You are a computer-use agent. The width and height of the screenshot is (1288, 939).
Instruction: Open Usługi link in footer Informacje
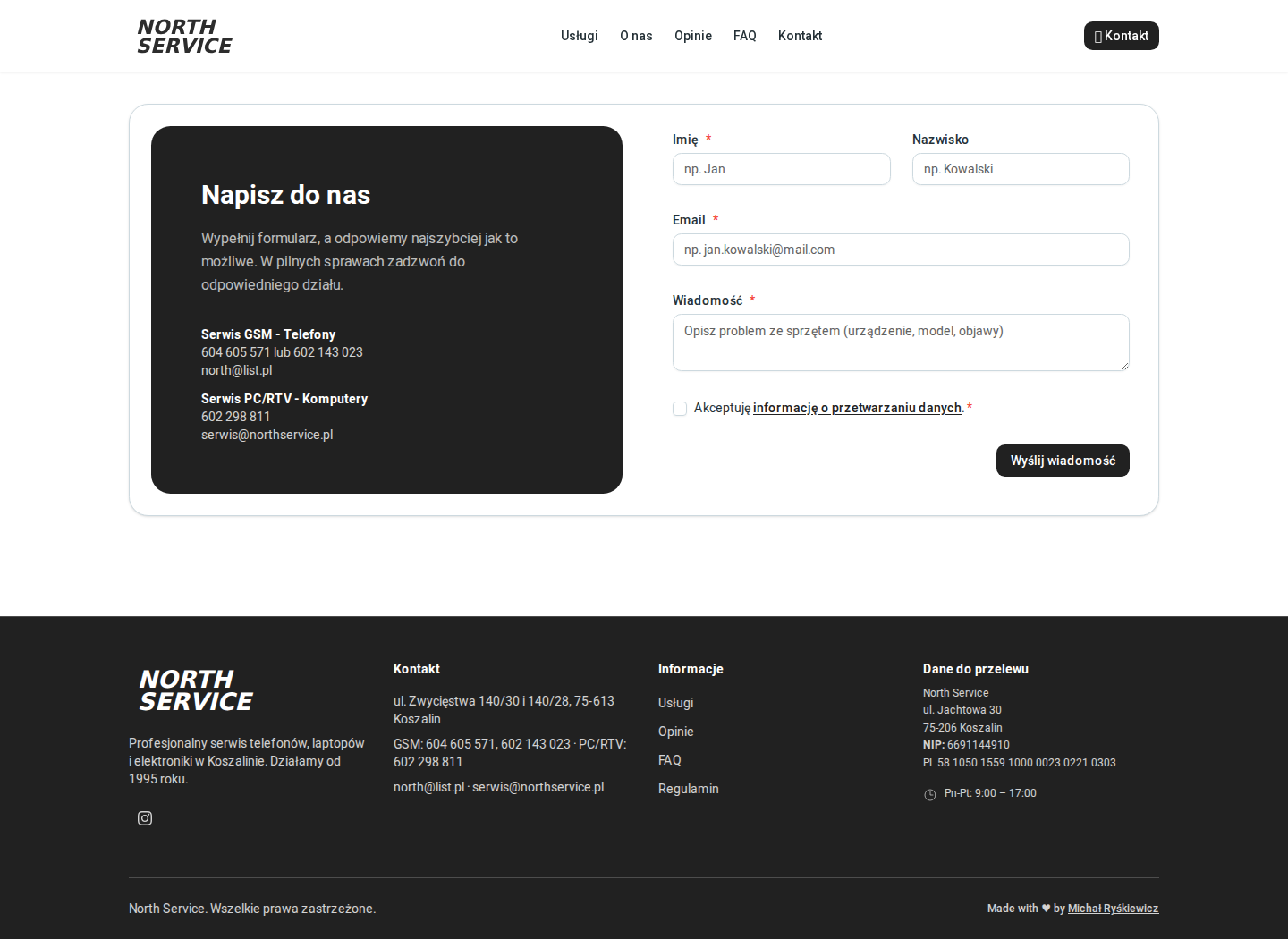pos(676,703)
